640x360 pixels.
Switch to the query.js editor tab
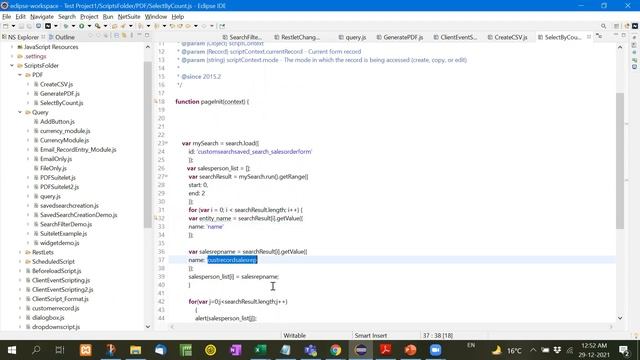[352, 37]
